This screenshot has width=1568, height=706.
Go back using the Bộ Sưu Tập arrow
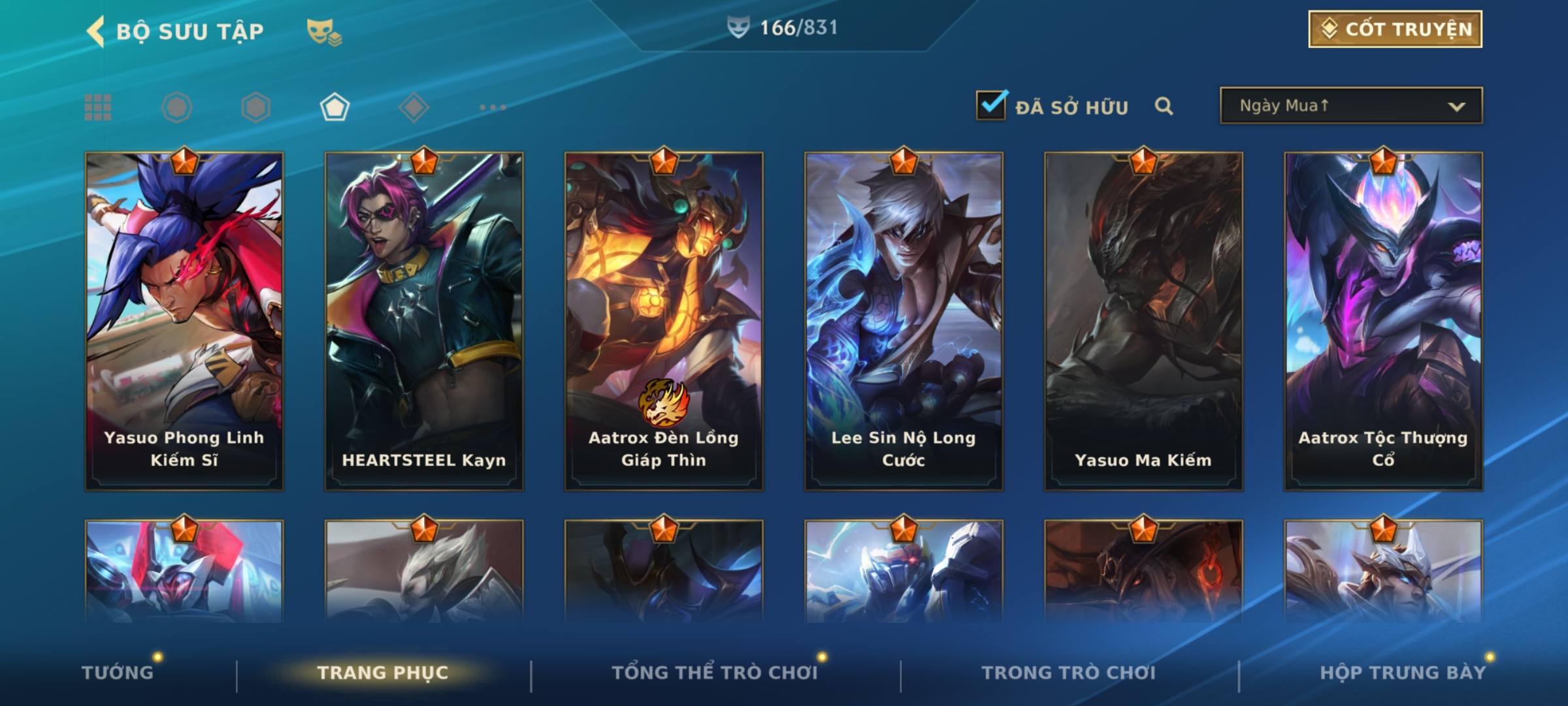click(x=95, y=31)
